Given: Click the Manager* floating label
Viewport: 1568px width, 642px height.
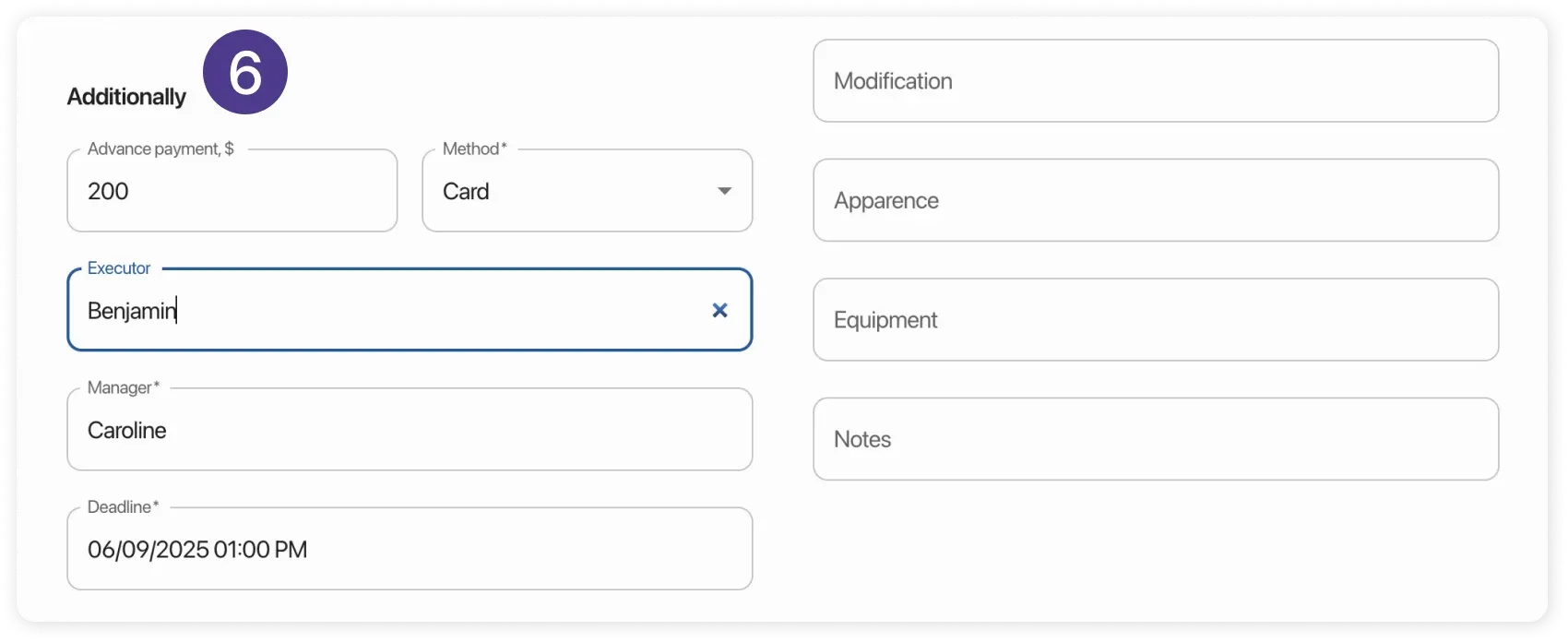Looking at the screenshot, I should (x=123, y=387).
